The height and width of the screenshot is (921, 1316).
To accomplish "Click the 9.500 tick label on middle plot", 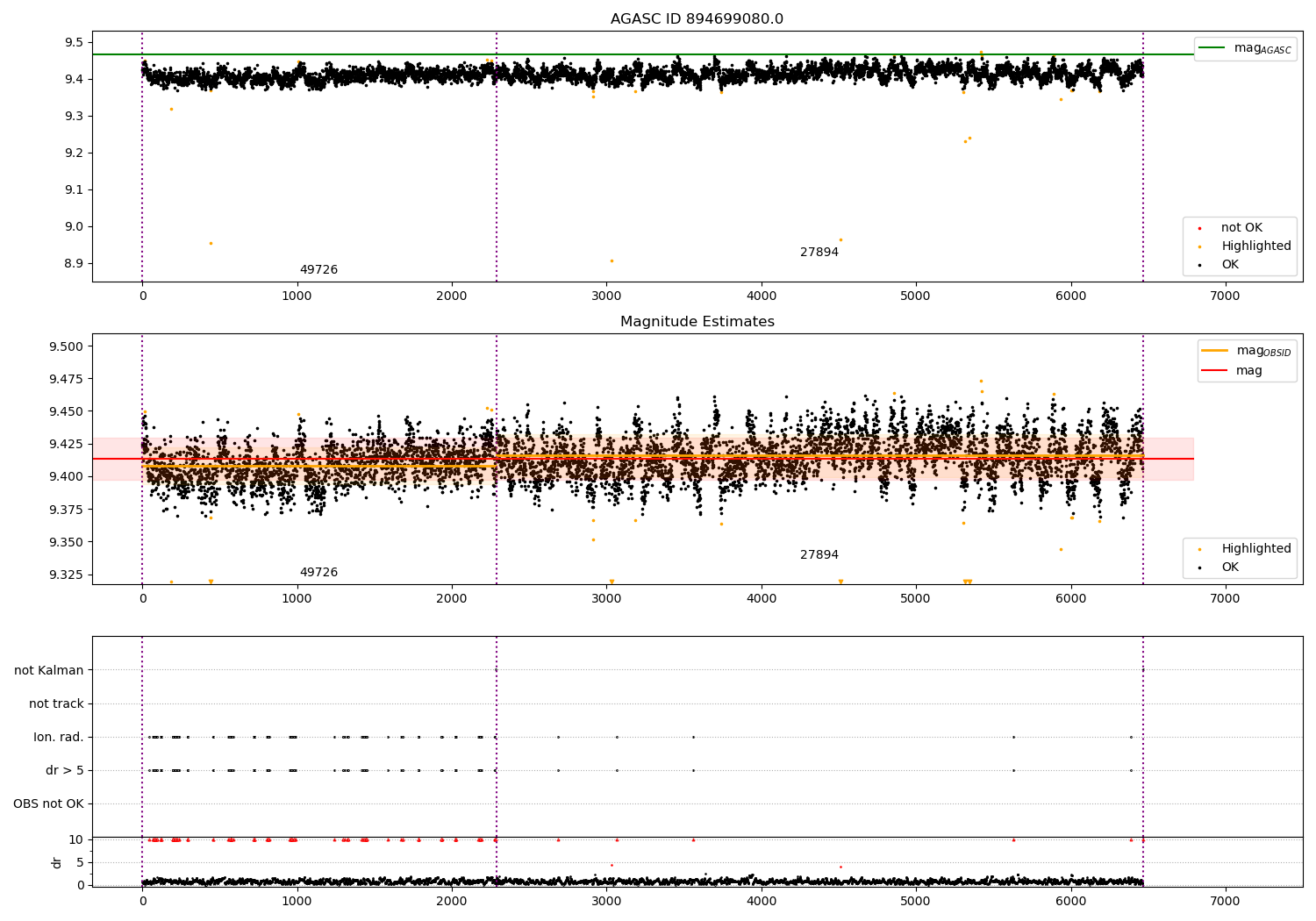I will (x=67, y=346).
